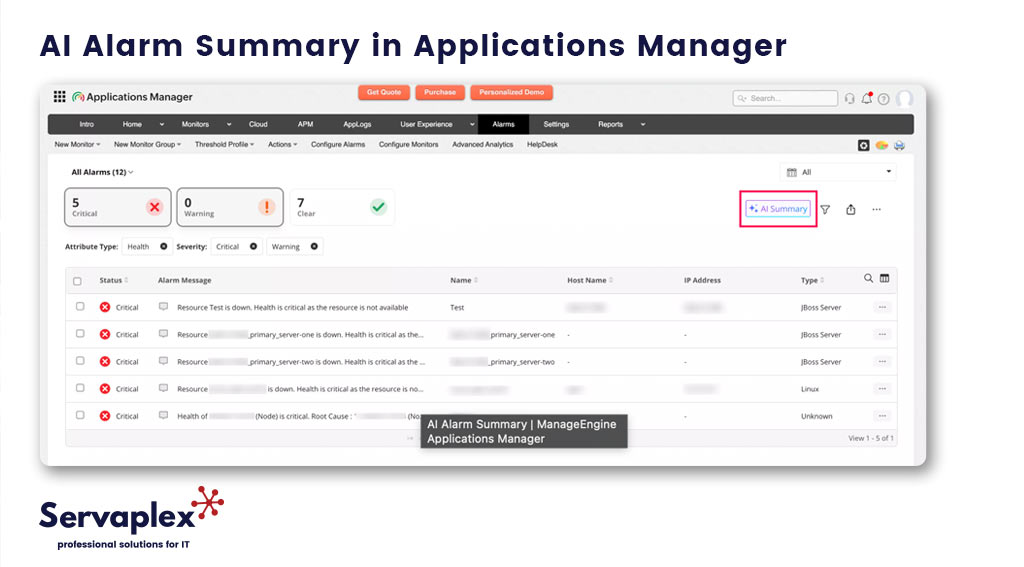The width and height of the screenshot is (1024, 567).
Task: Check the Linux alarm row checkbox
Action: point(80,388)
